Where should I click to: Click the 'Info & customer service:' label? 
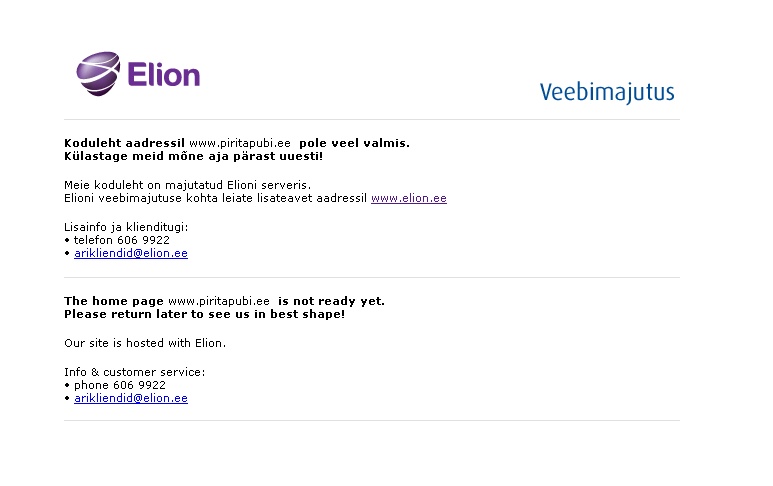[135, 372]
